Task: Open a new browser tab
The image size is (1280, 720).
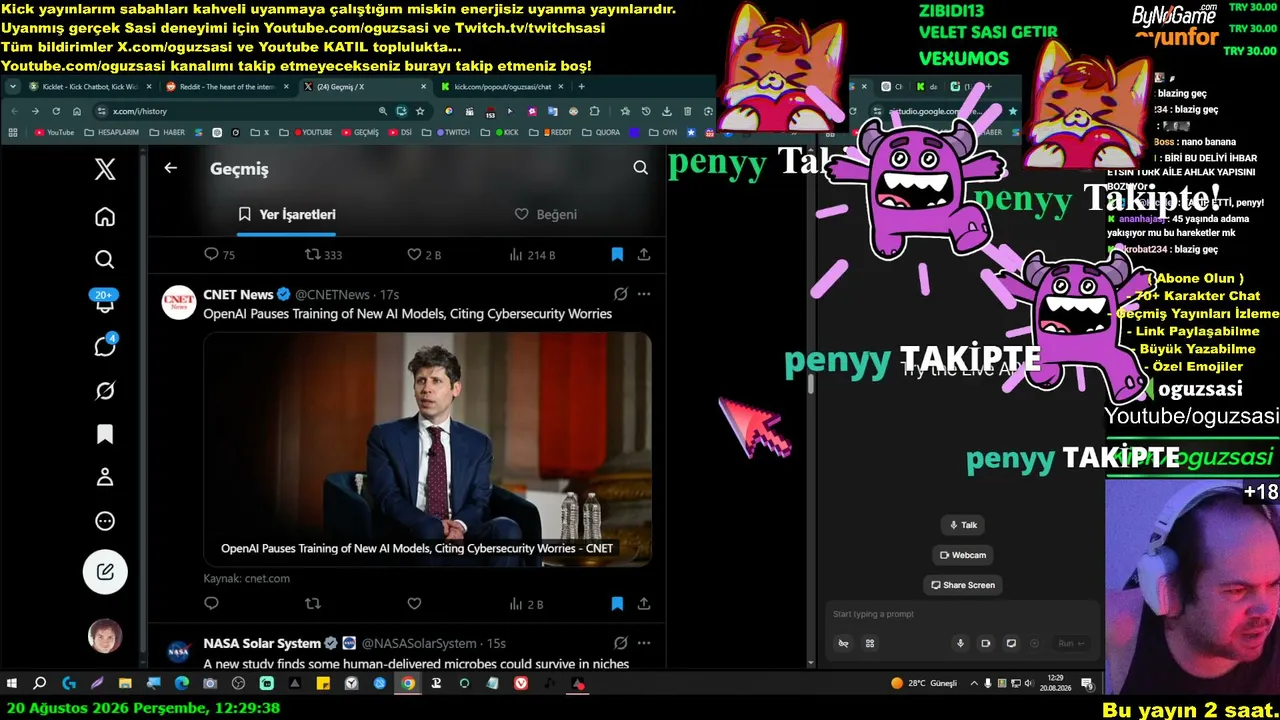Action: pyautogui.click(x=581, y=87)
